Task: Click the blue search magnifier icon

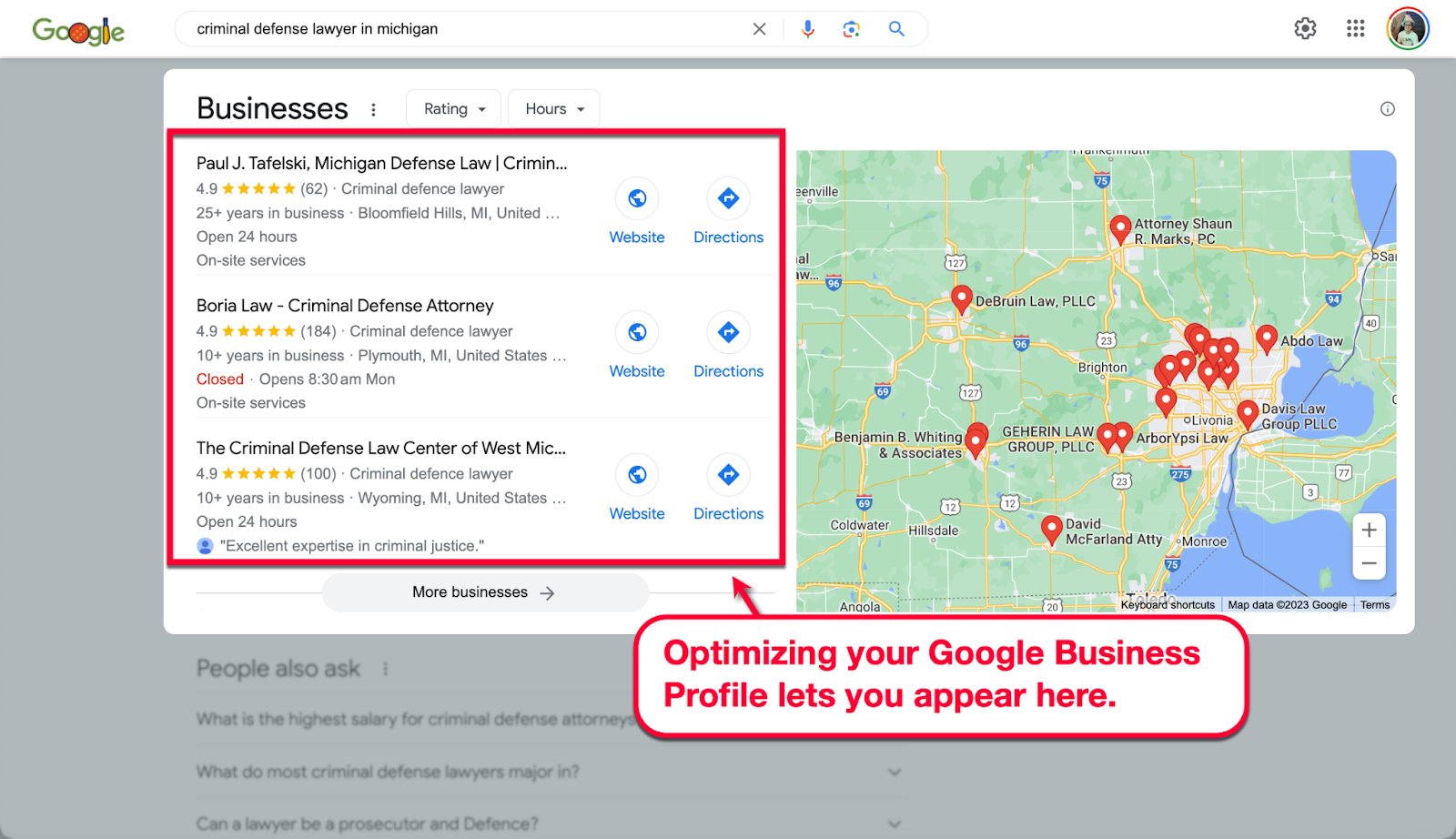Action: coord(896,29)
